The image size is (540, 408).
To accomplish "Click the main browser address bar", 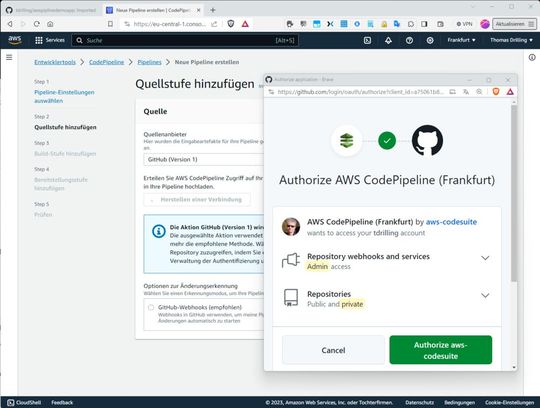I will [171, 24].
